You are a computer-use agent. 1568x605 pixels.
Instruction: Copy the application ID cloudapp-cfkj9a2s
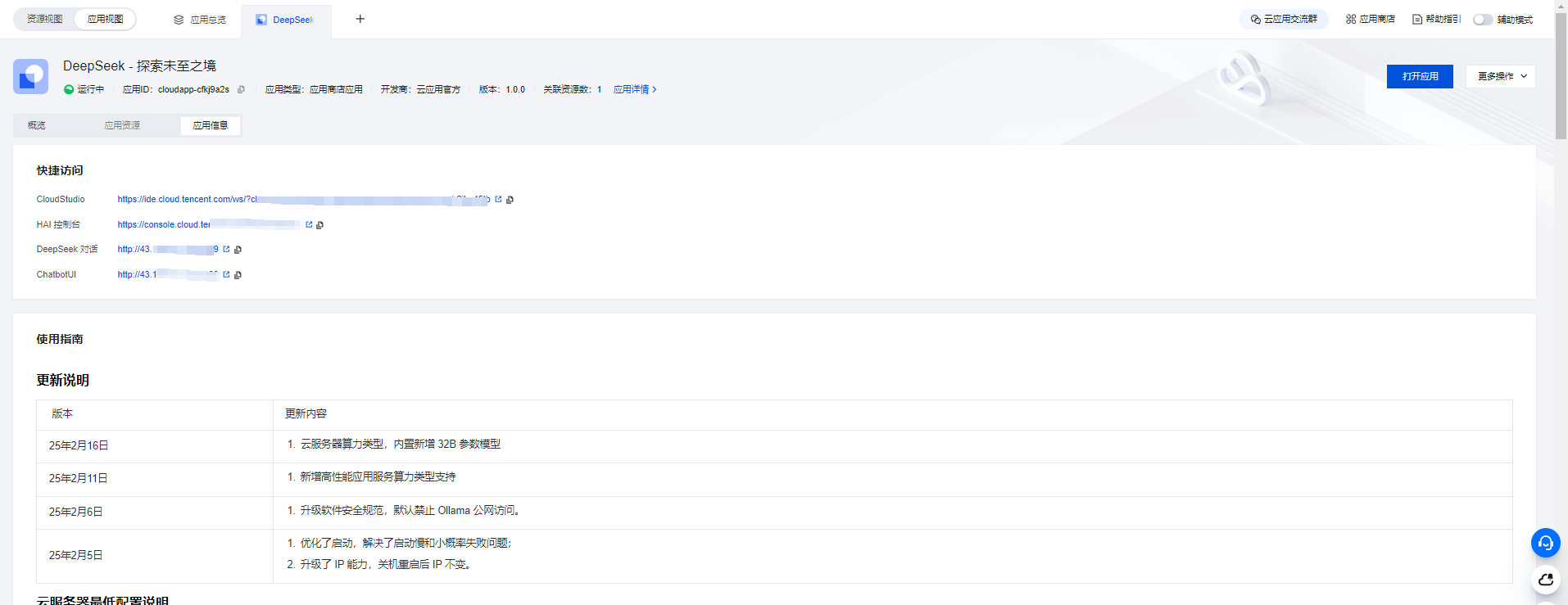click(241, 89)
